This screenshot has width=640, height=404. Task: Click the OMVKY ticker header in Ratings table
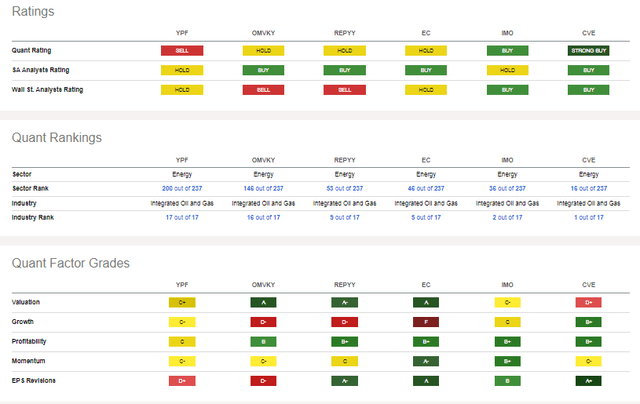263,33
